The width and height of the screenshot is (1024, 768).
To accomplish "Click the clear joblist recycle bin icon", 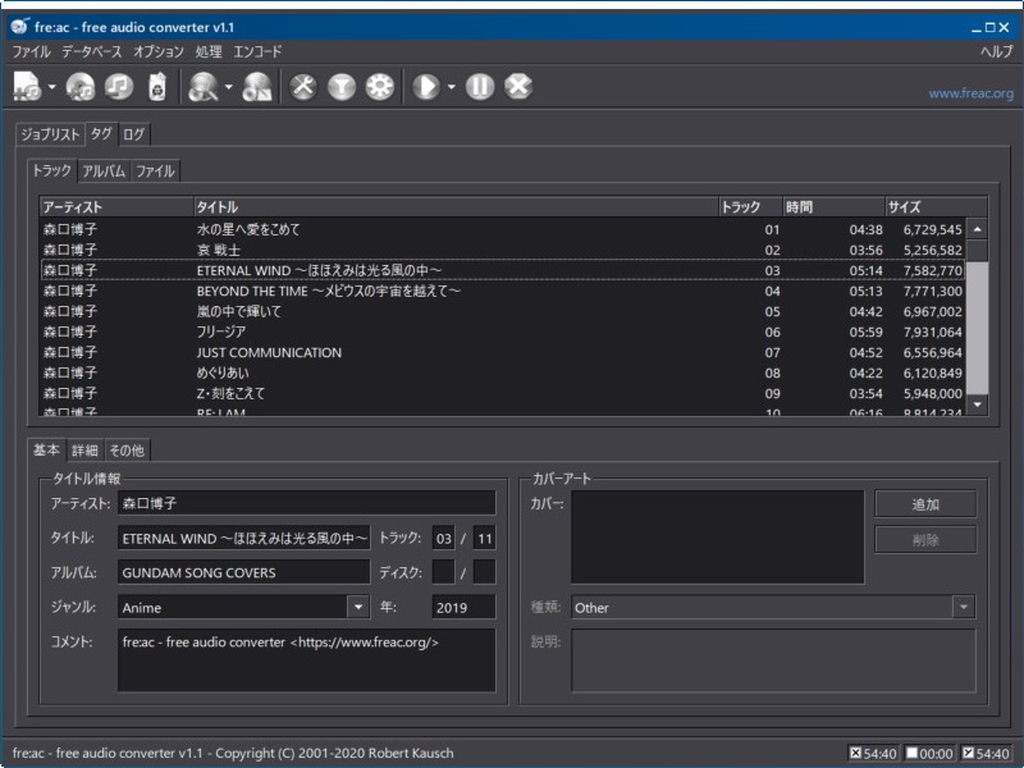I will (157, 86).
